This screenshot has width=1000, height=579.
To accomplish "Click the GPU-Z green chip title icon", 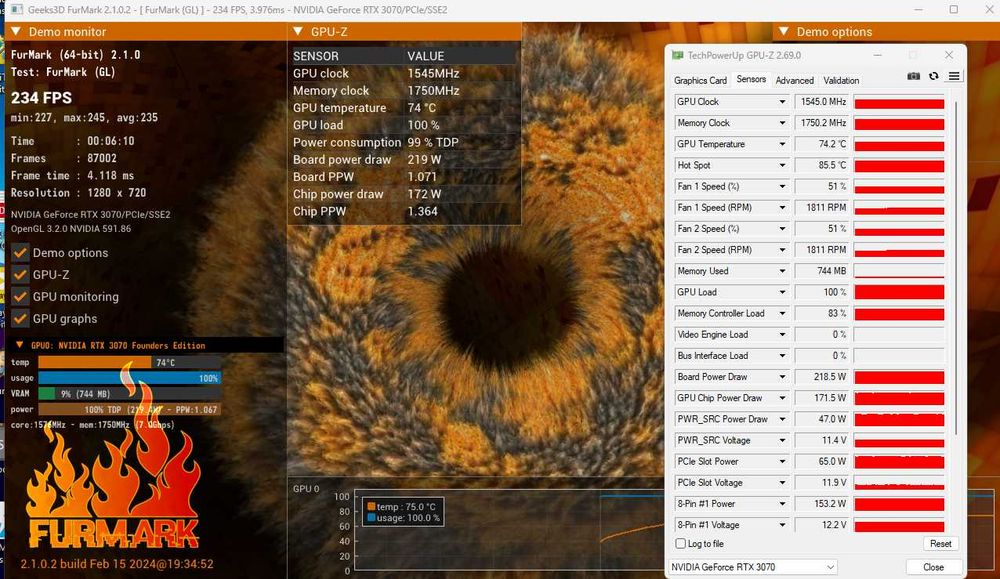I will tap(677, 56).
